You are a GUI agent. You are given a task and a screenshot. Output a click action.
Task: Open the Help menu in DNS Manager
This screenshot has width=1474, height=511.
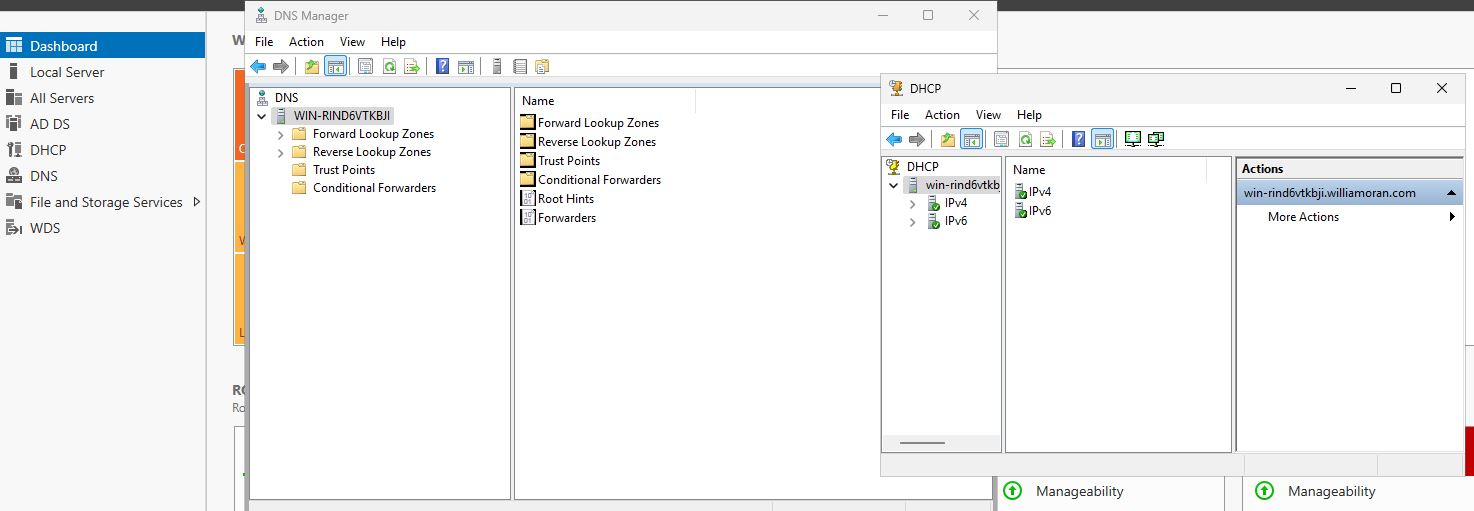coord(393,42)
